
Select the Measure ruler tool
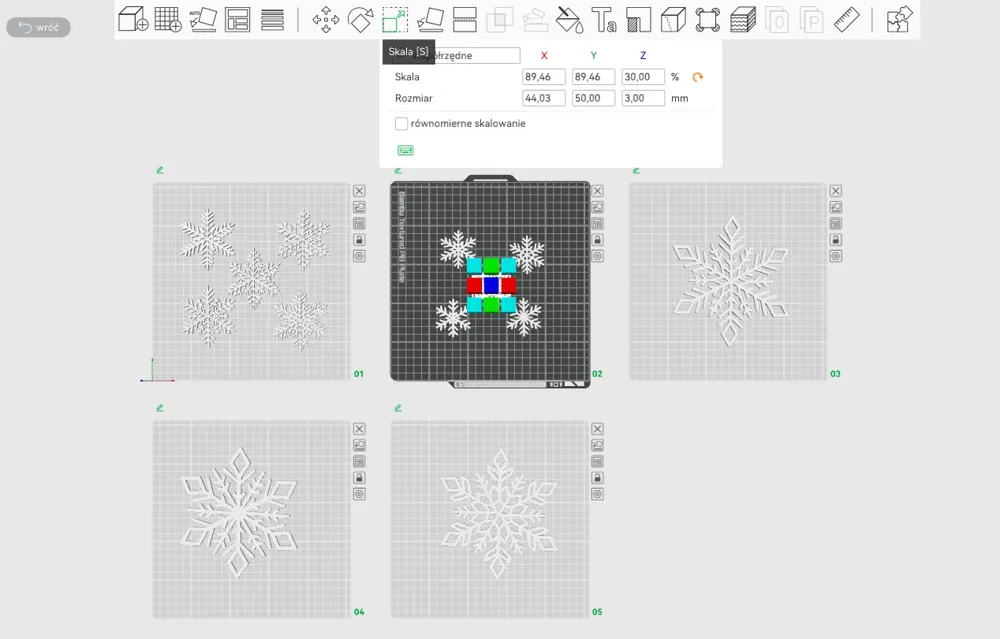point(847,19)
